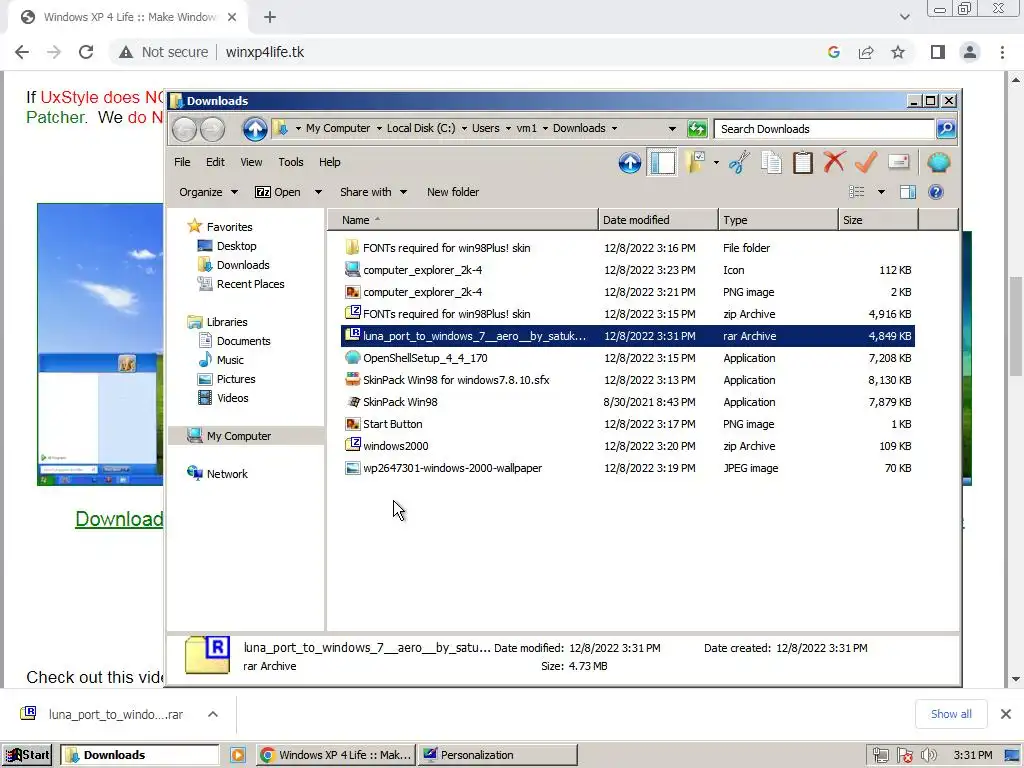Select the OpenShellSetup_4_4_170 file
Image resolution: width=1024 pixels, height=768 pixels.
click(628, 358)
